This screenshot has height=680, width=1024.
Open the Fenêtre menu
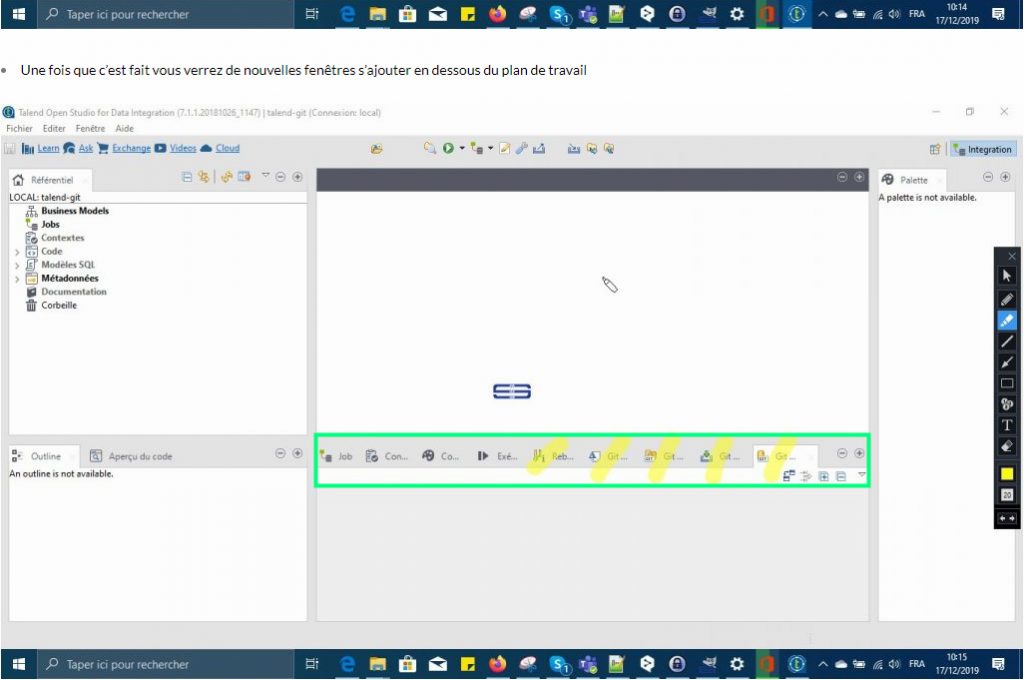click(90, 129)
